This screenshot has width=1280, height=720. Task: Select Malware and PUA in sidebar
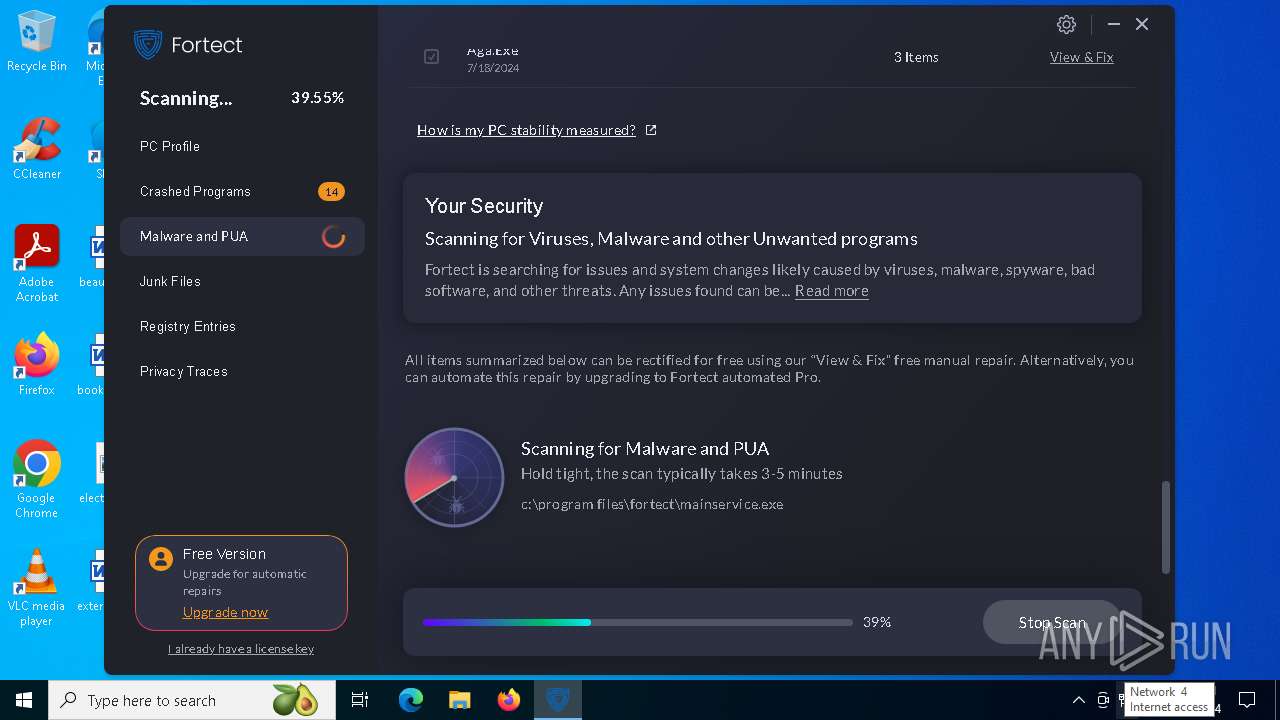pyautogui.click(x=242, y=236)
